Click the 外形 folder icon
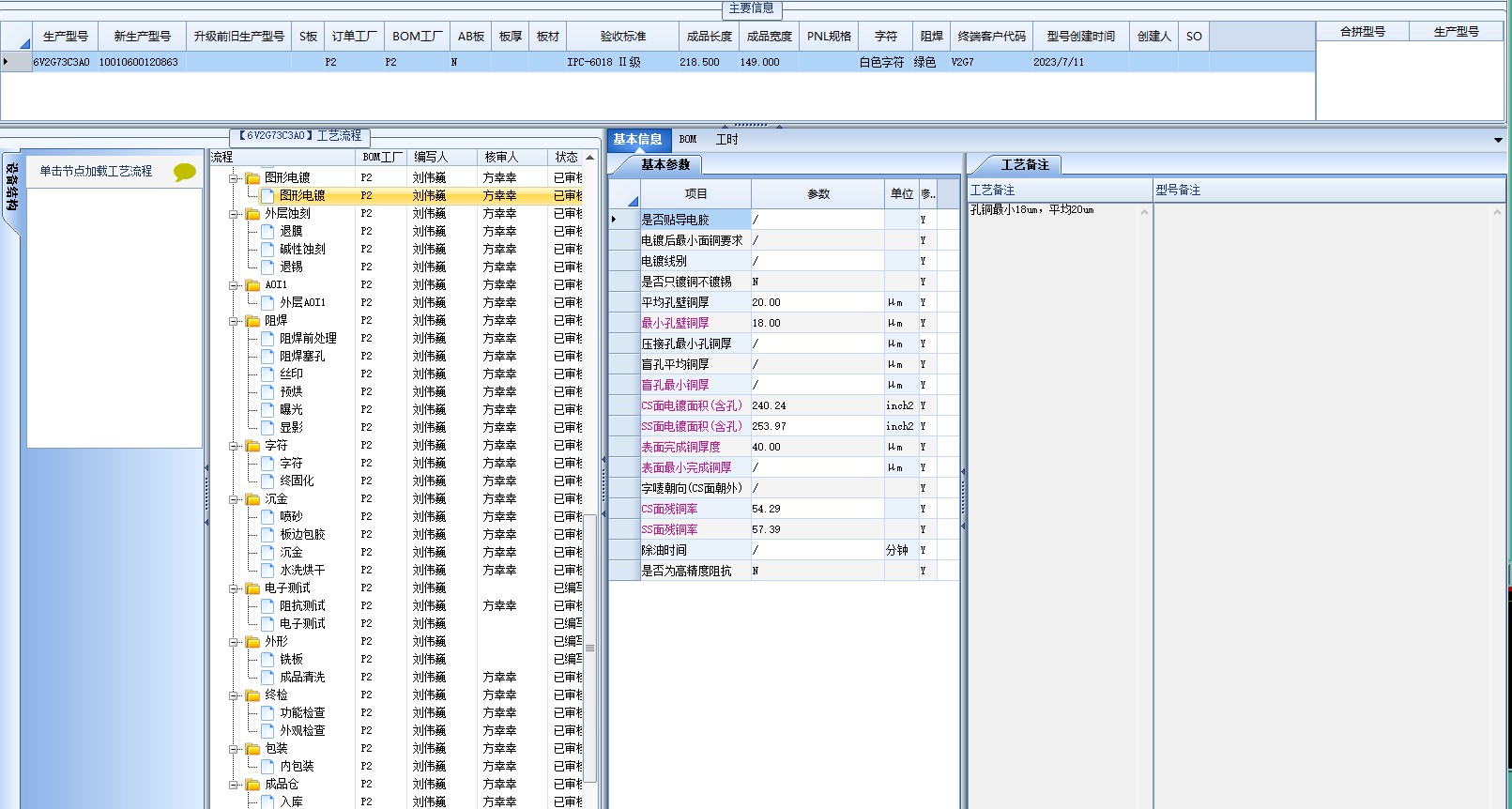This screenshot has height=809, width=1512. [252, 642]
